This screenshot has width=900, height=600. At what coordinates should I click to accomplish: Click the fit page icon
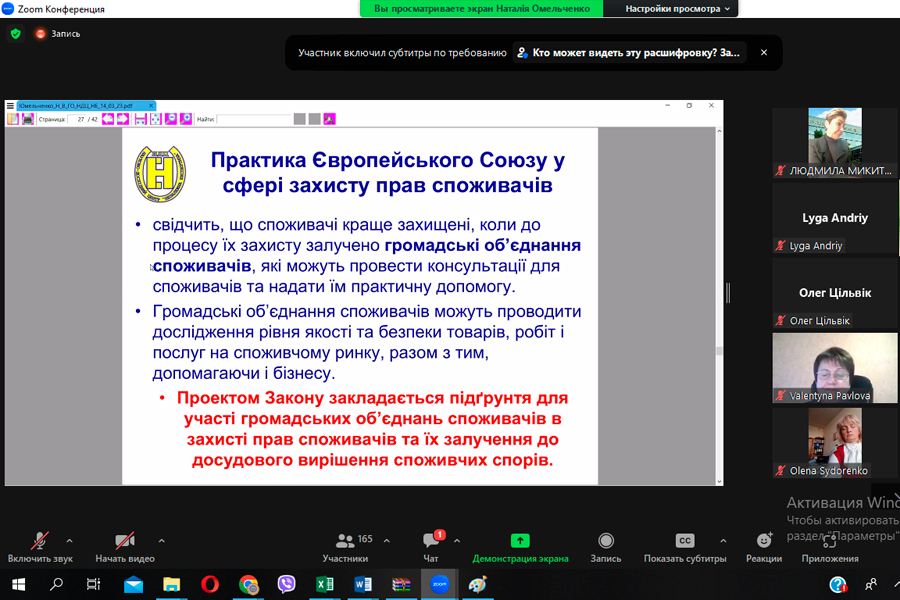[156, 119]
